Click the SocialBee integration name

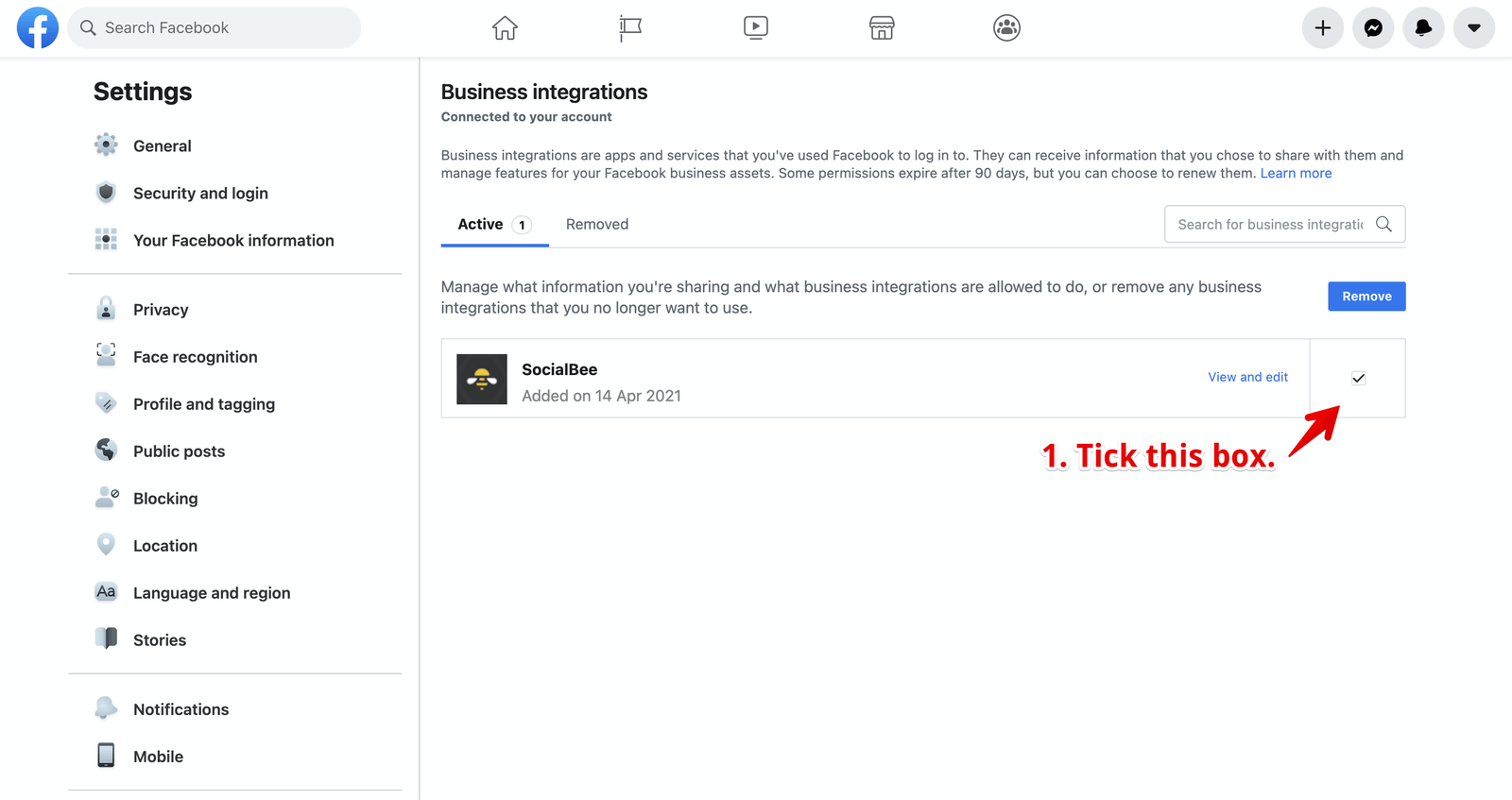pos(559,369)
